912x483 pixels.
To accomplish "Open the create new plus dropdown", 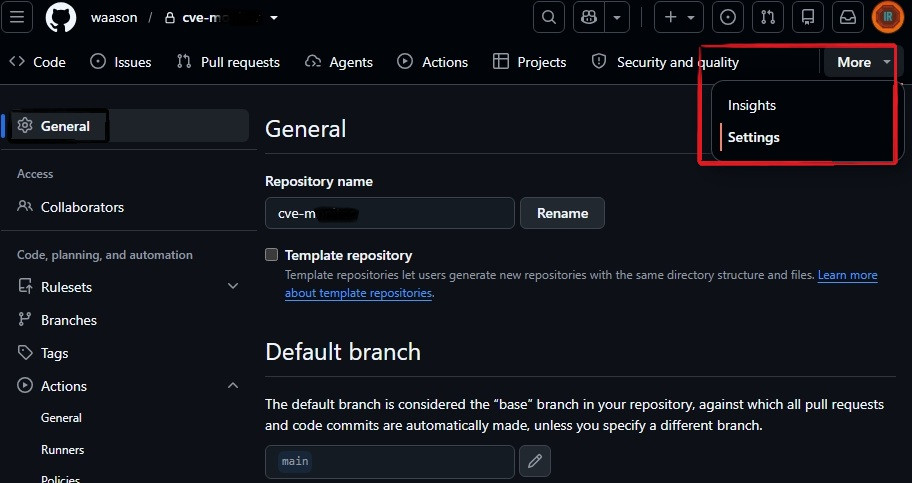I will [x=679, y=17].
